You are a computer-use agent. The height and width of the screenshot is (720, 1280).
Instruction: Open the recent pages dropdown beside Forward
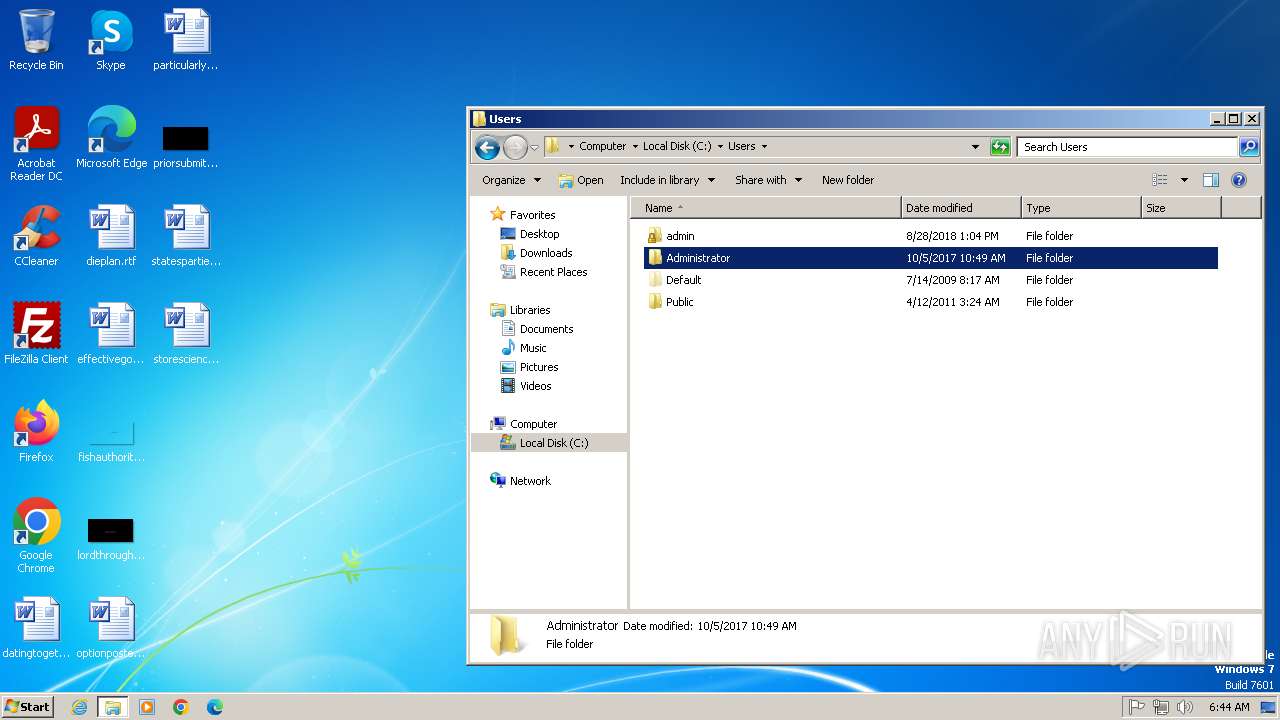tap(534, 147)
